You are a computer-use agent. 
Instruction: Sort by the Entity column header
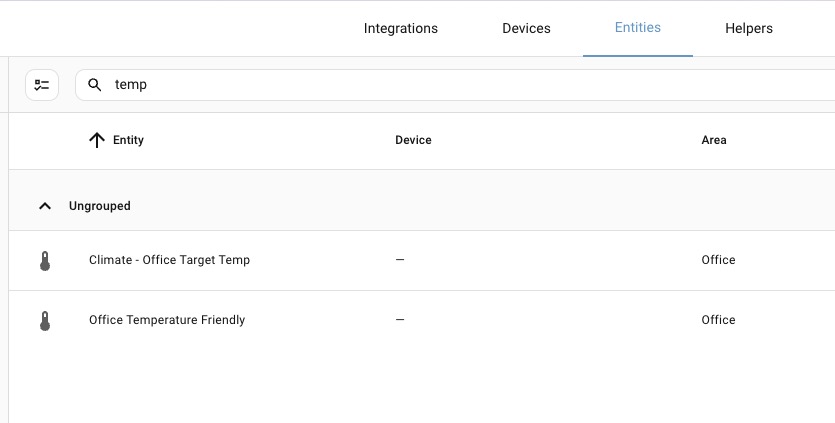coord(128,140)
